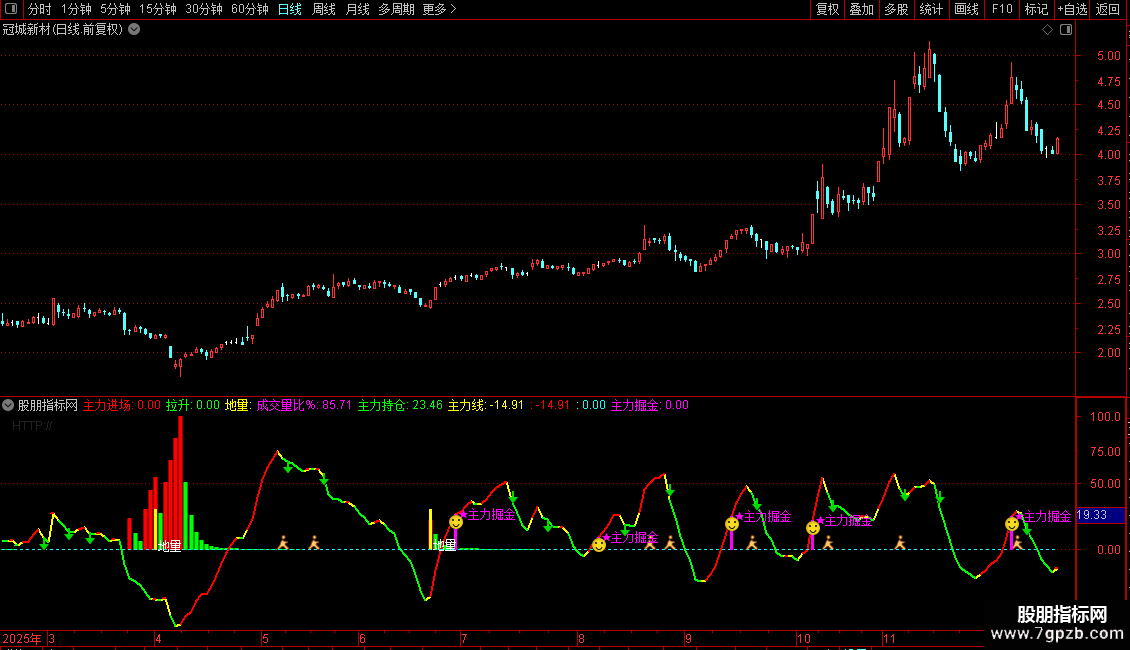
Task: Click month 4 on the time axis
Action: pyautogui.click(x=158, y=638)
